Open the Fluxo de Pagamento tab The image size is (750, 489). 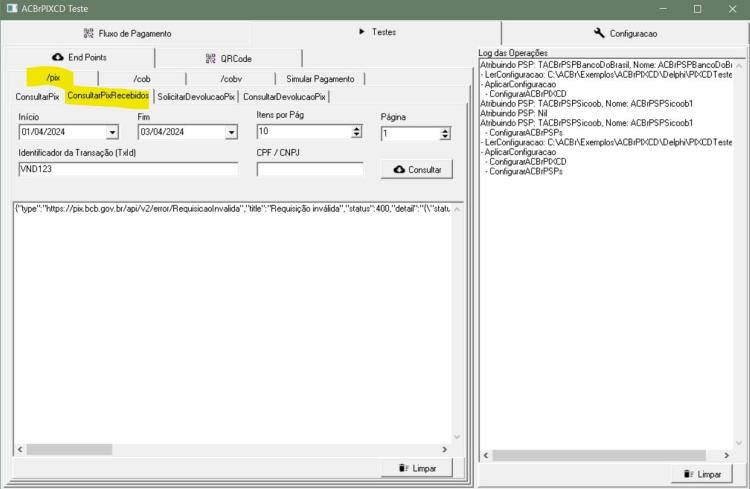[x=127, y=33]
